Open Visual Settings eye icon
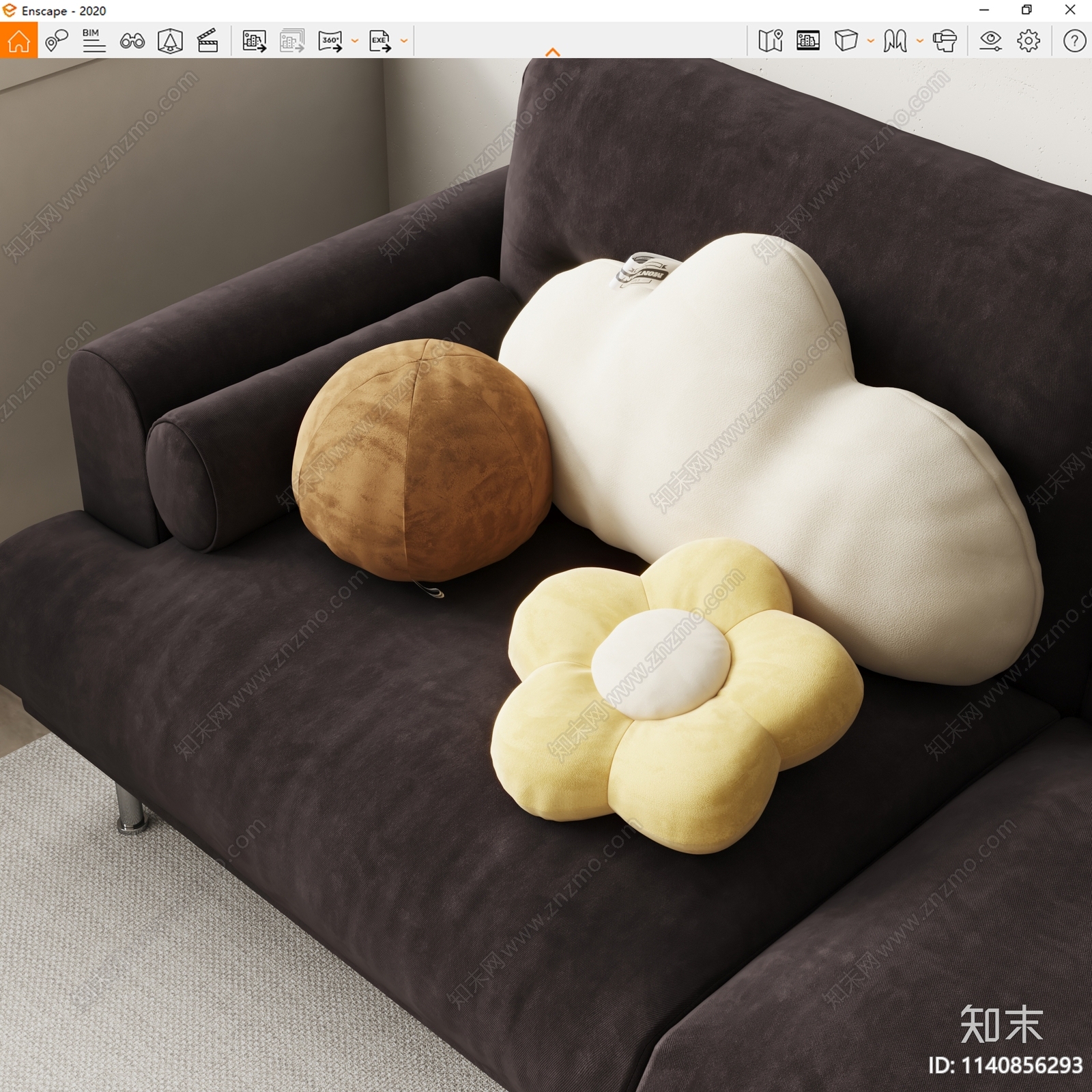The image size is (1092, 1092). pyautogui.click(x=990, y=41)
